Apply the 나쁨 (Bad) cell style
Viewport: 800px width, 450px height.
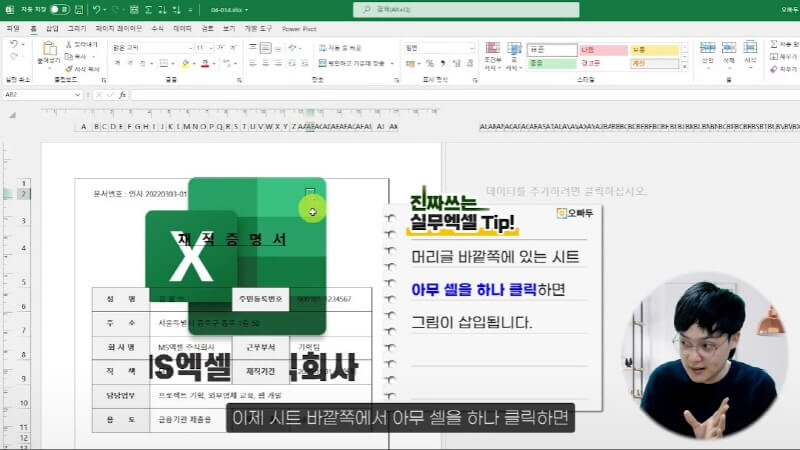click(x=603, y=49)
